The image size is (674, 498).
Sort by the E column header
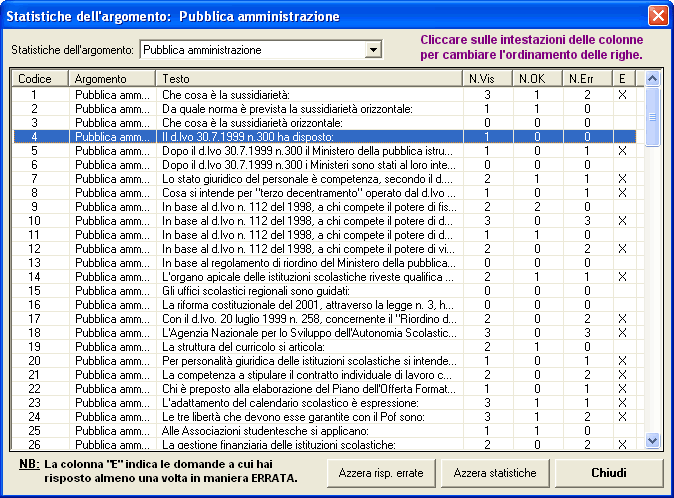(x=622, y=78)
